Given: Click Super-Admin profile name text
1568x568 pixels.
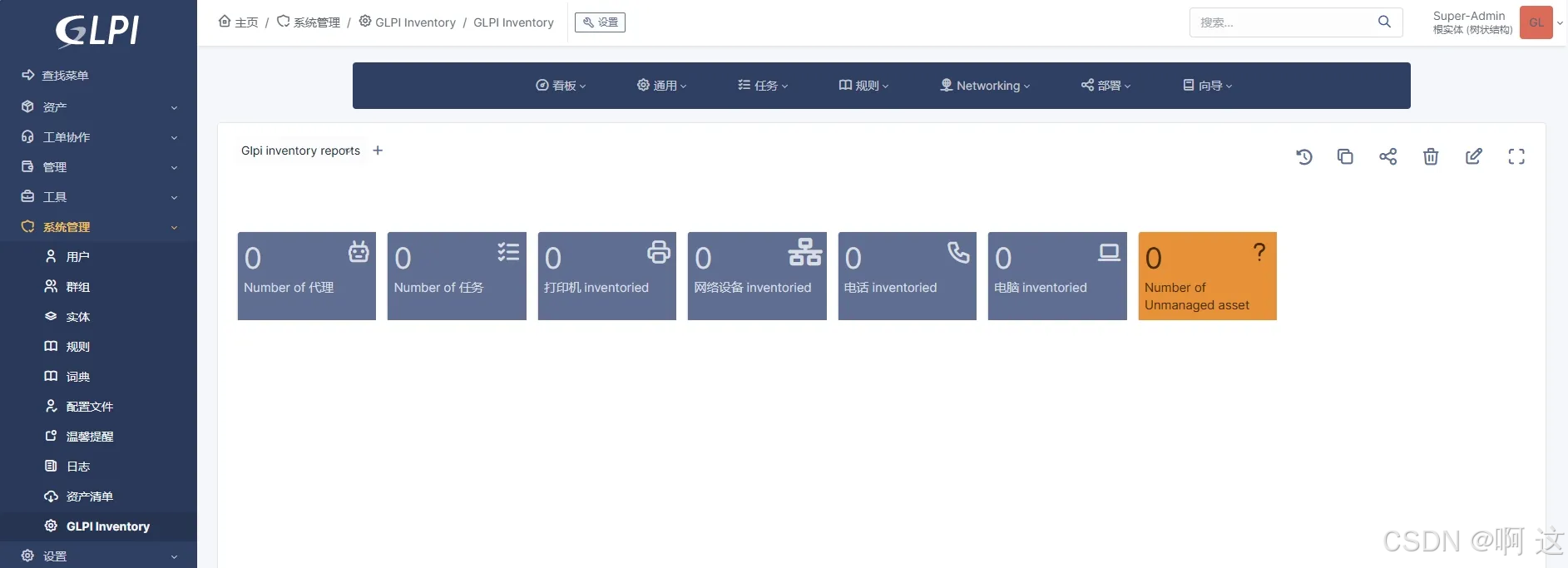Looking at the screenshot, I should pyautogui.click(x=1469, y=16).
